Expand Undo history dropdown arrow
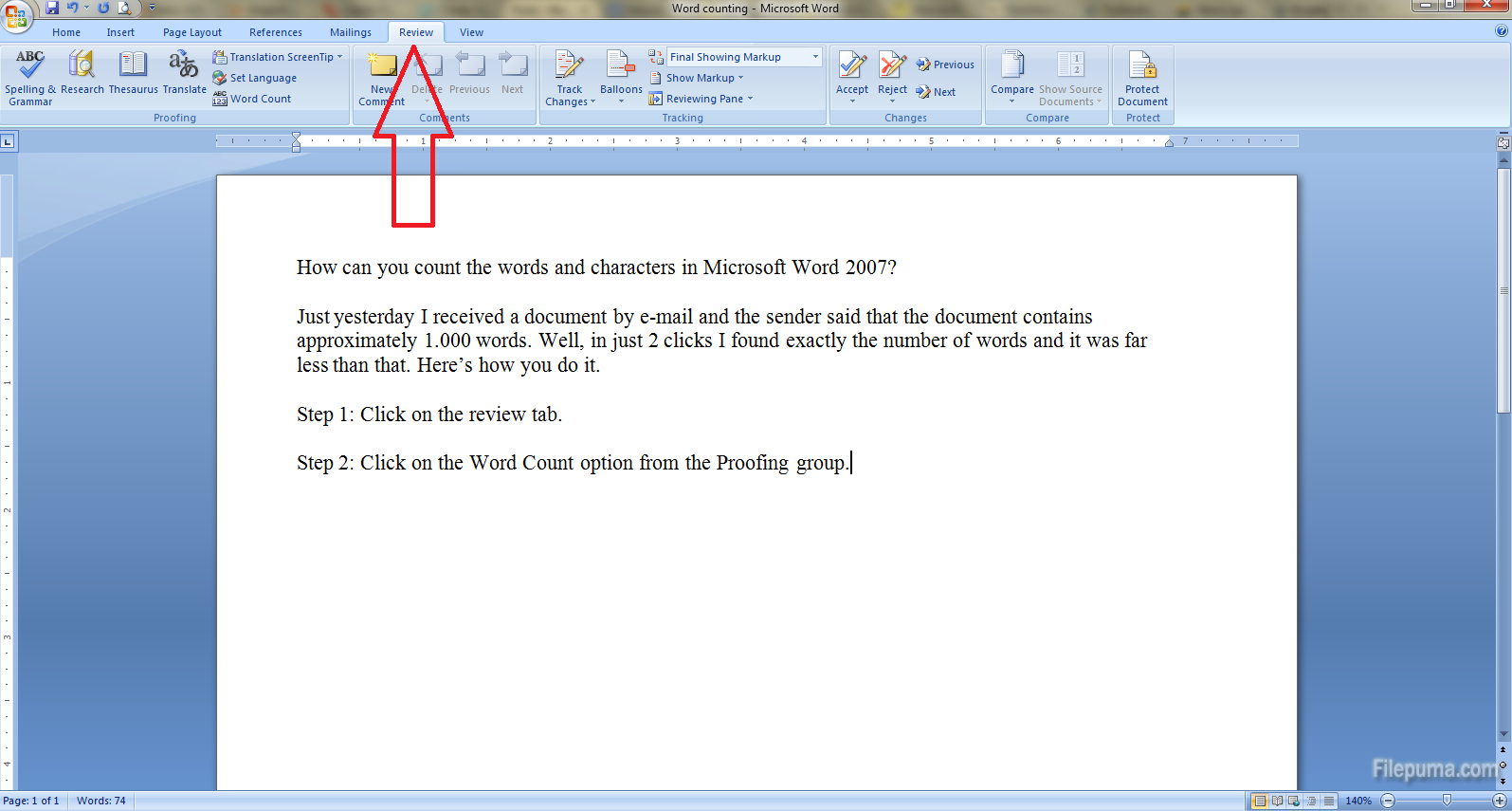The height and width of the screenshot is (811, 1512). click(x=86, y=8)
